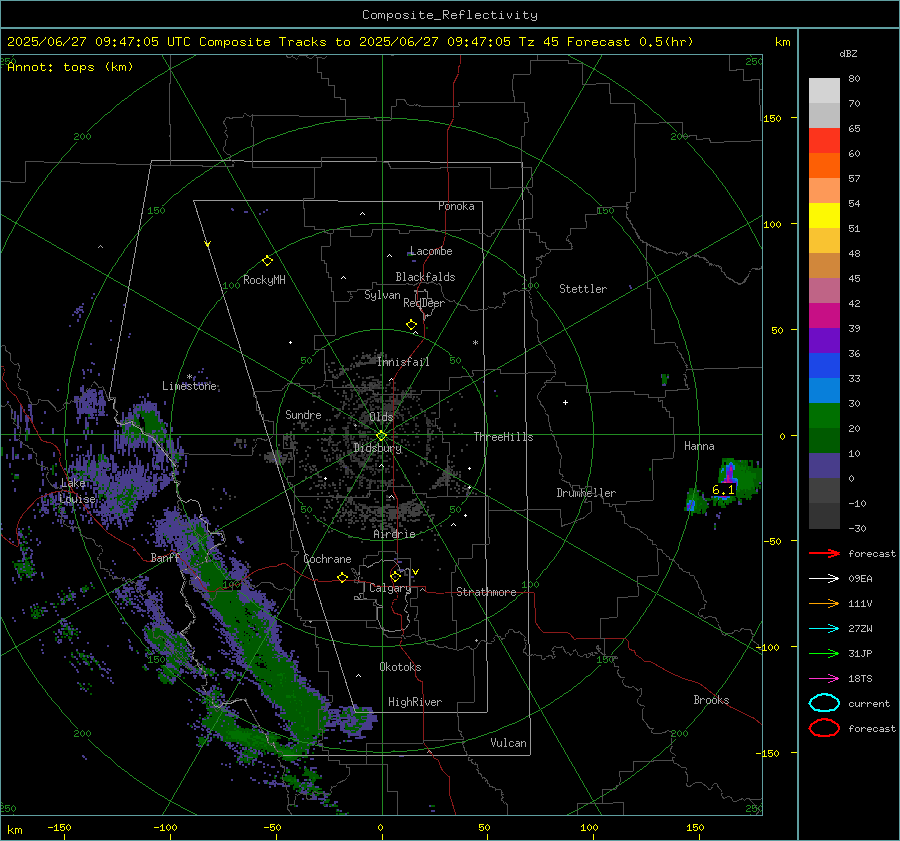
Task: Click the 'Forecast 0.5(hr)' header text
Action: click(x=630, y=42)
